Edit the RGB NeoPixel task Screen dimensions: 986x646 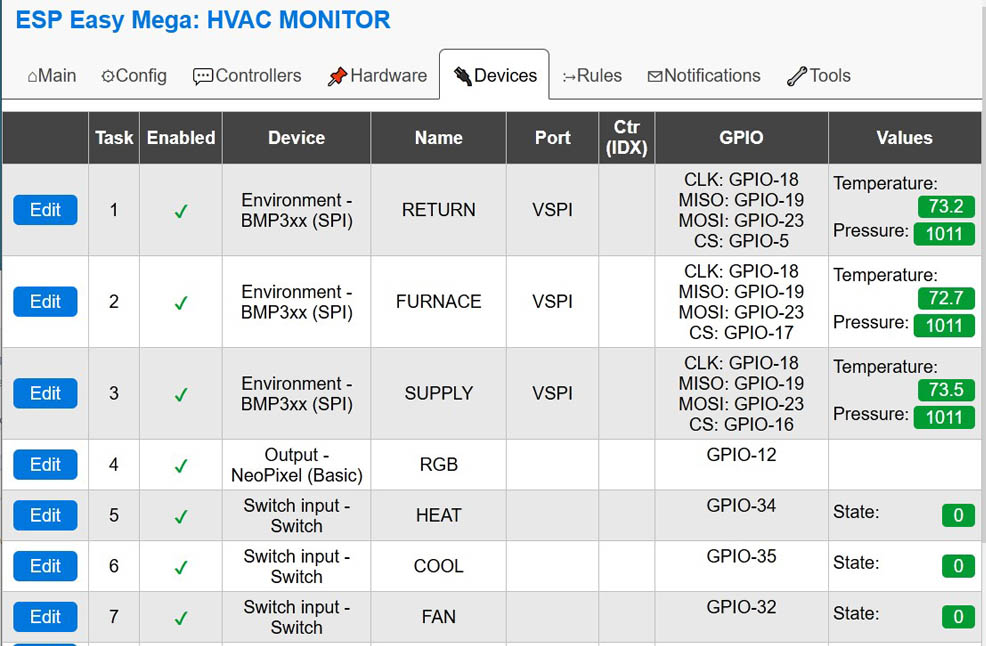coord(45,465)
